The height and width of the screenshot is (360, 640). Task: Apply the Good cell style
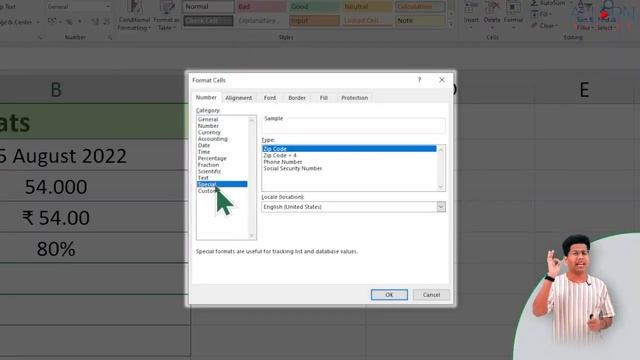[x=314, y=7]
